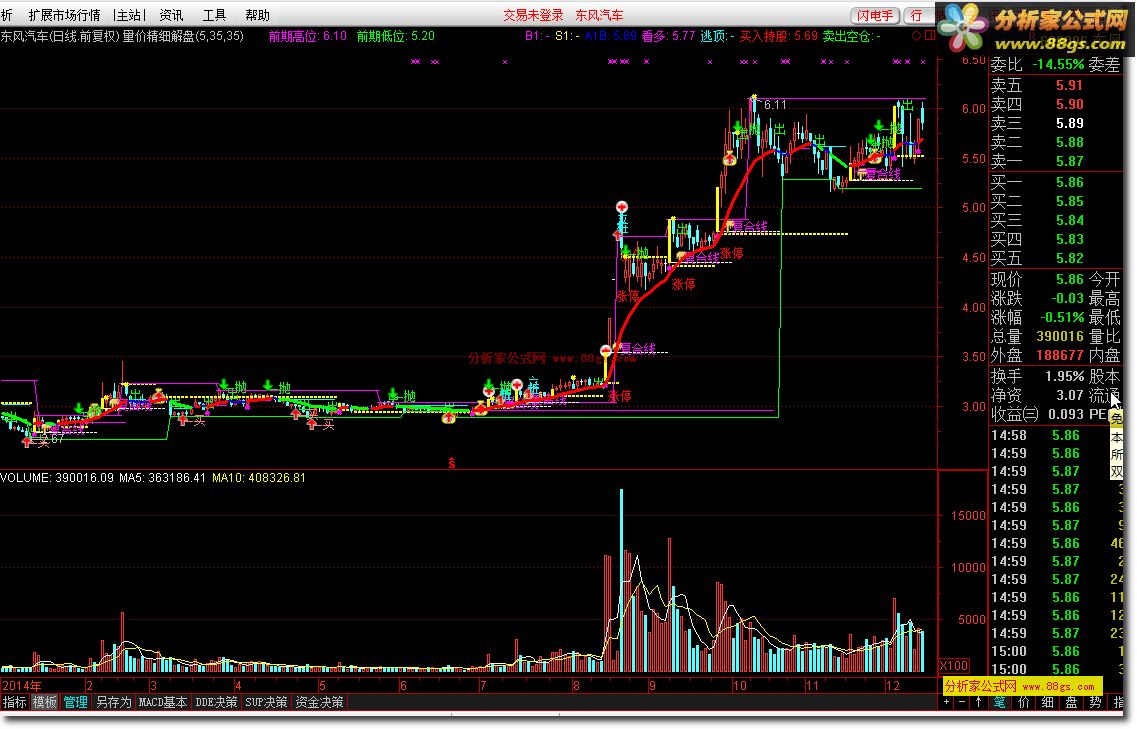This screenshot has height=729, width=1137.
Task: Click the 现价 5.86 value
Action: [1070, 279]
